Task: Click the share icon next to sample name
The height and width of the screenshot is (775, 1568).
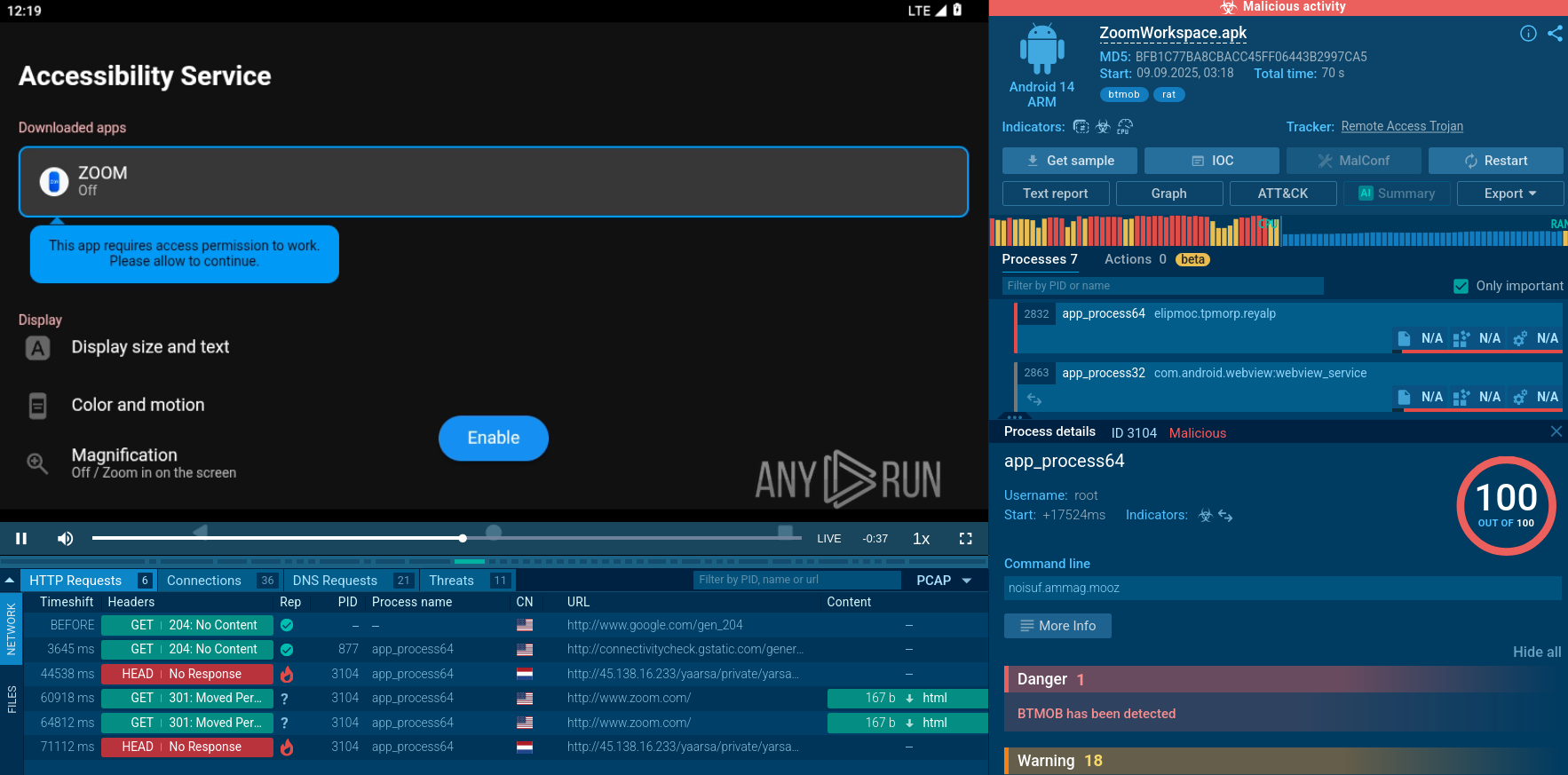Action: tap(1555, 34)
